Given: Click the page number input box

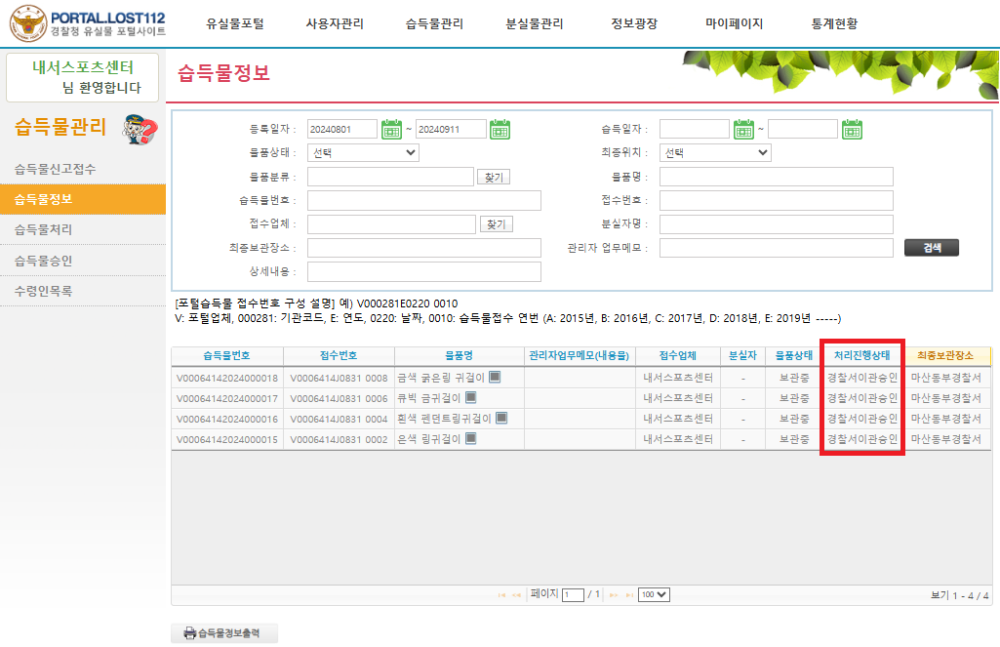Looking at the screenshot, I should point(573,595).
